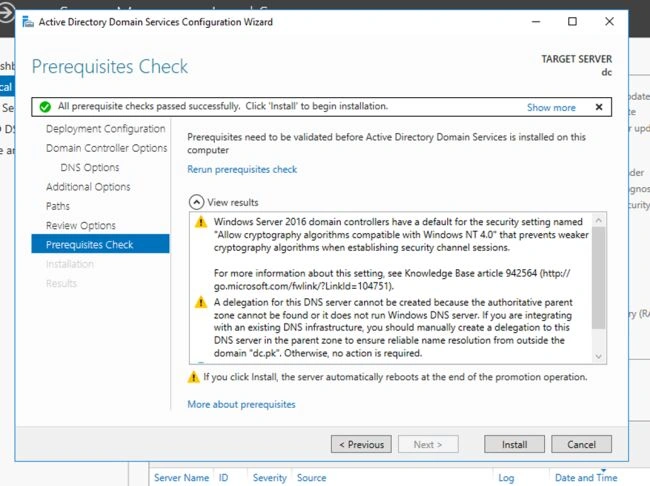Go back with the Previous button
Viewport: 650px width, 486px height.
coord(361,444)
